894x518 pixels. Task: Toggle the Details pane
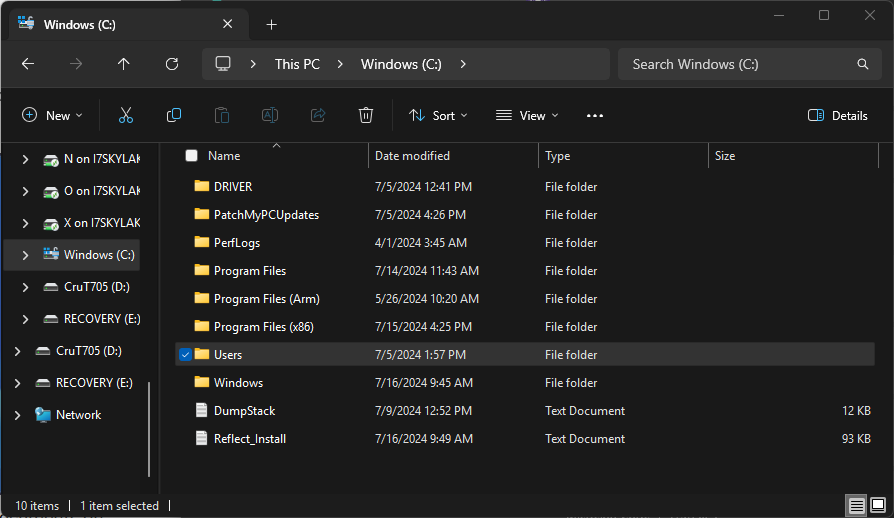click(838, 116)
